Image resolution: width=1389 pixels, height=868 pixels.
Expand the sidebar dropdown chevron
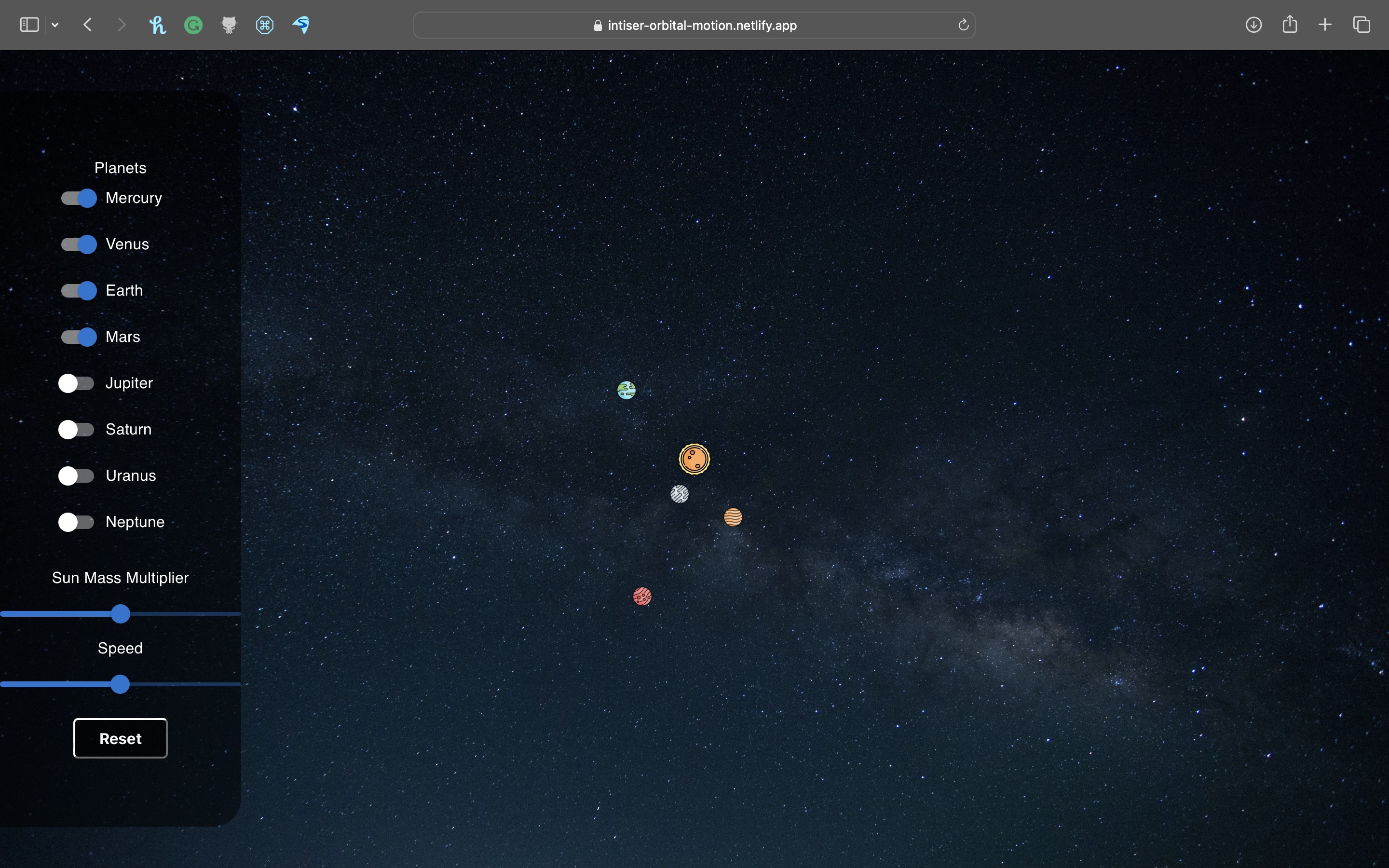pos(55,25)
